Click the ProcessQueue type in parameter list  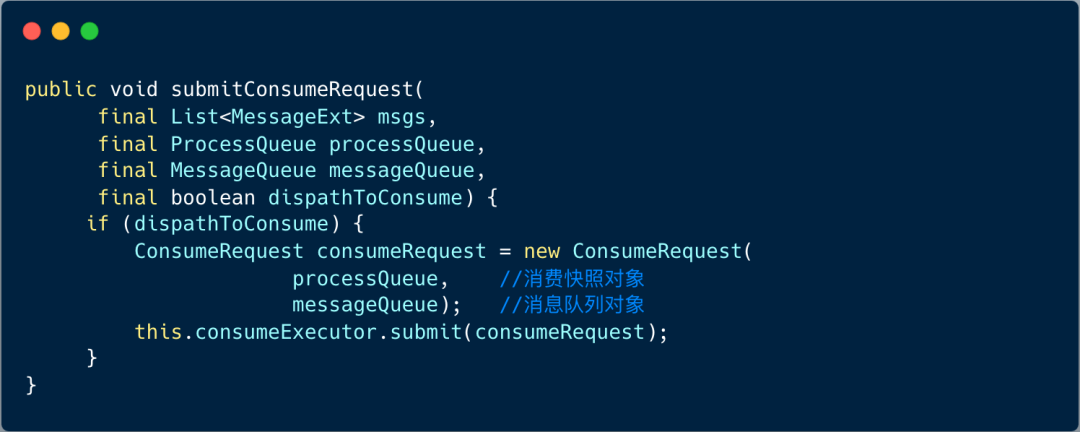point(243,143)
